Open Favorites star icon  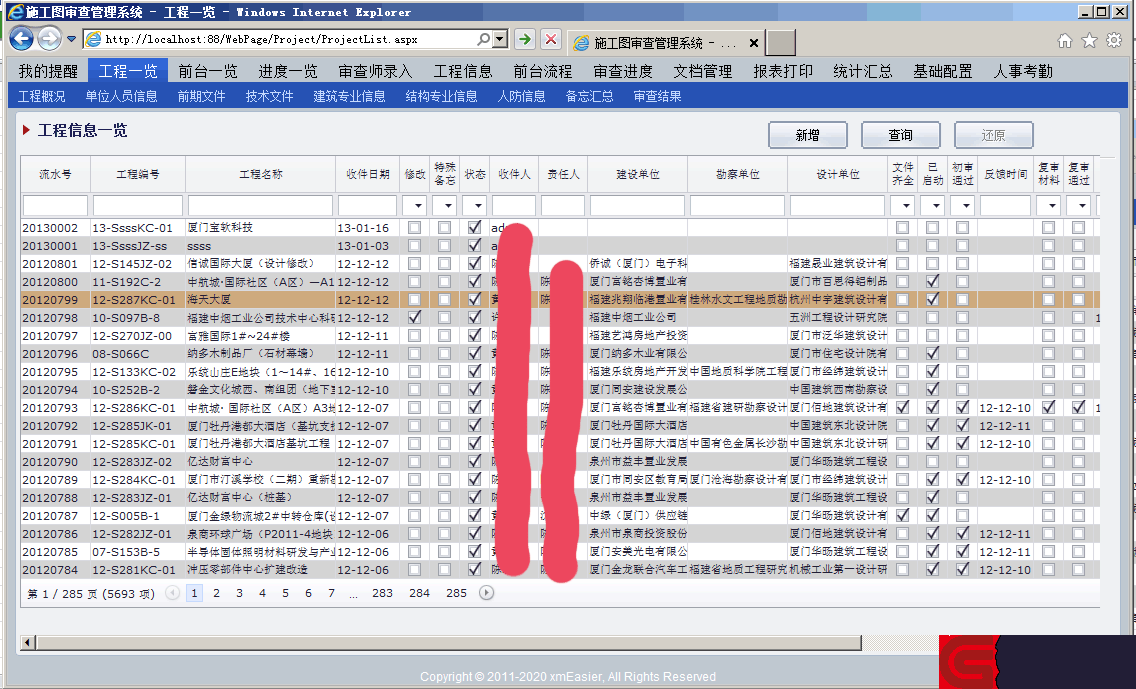pyautogui.click(x=1089, y=41)
